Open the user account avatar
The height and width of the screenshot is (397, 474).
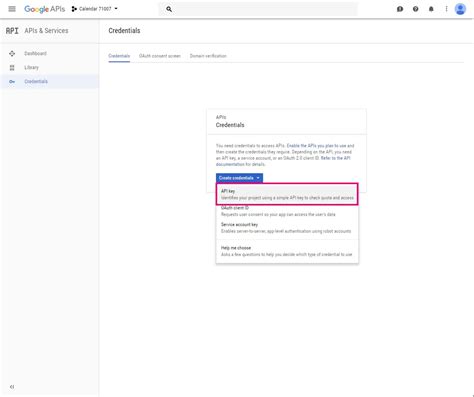[x=460, y=9]
